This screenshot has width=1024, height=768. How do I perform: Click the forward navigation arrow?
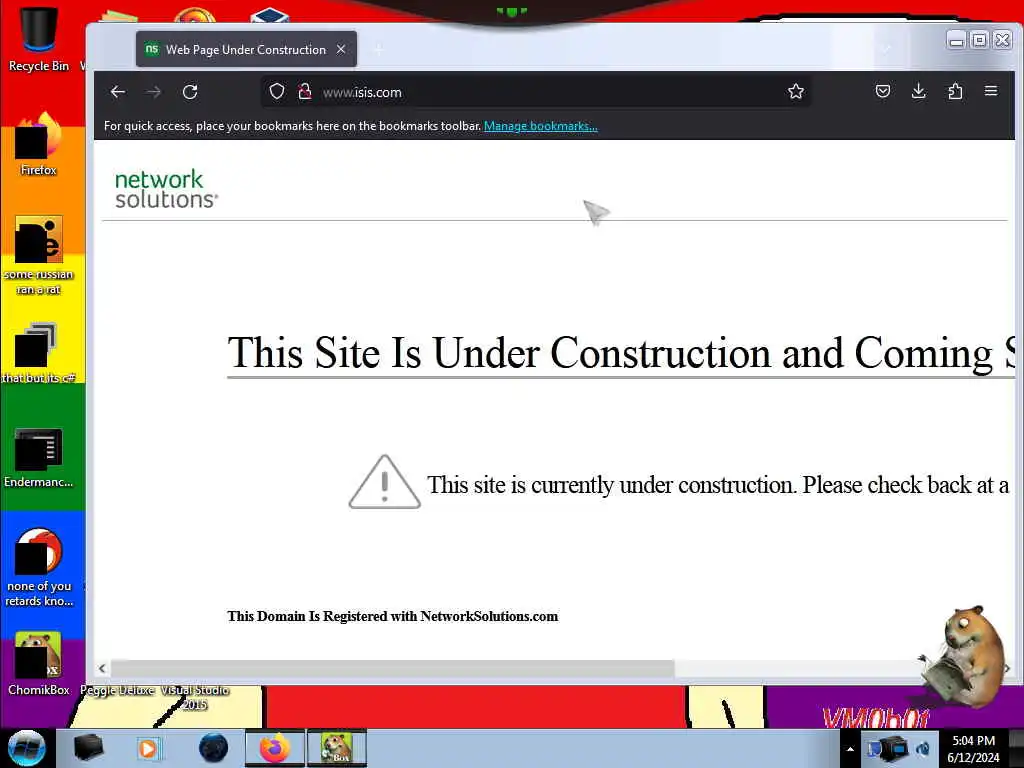pos(153,92)
